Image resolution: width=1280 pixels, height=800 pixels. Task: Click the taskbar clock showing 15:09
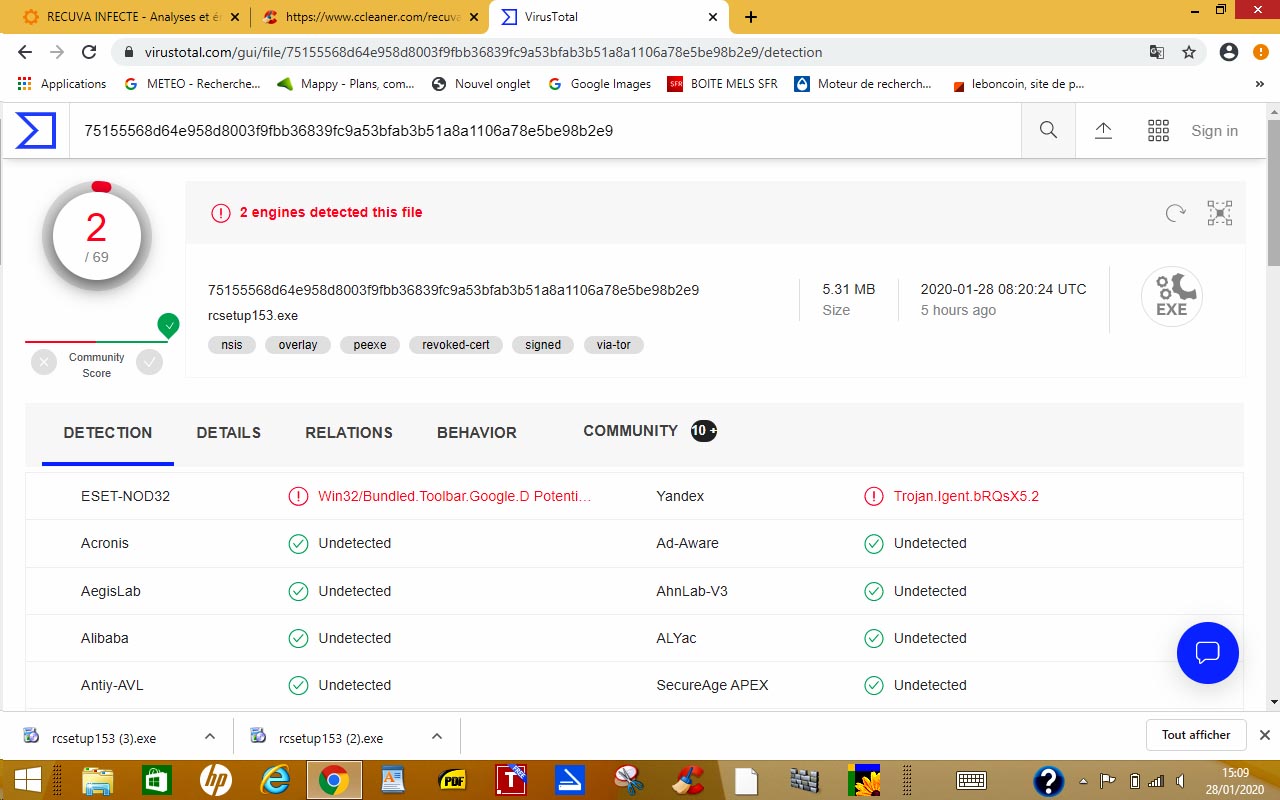tap(1236, 780)
